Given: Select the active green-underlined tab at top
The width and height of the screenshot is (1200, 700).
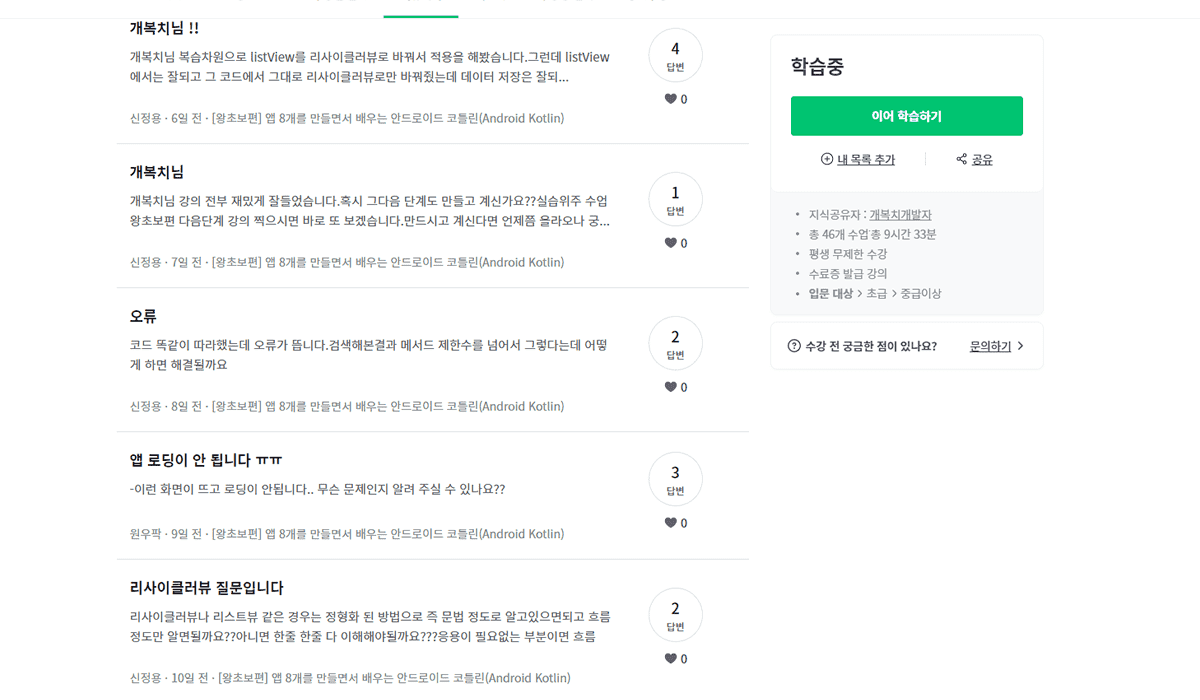Looking at the screenshot, I should tap(421, 8).
